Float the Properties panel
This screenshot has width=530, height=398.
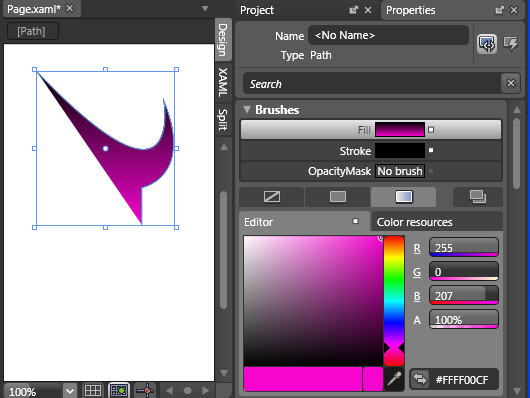(x=500, y=10)
